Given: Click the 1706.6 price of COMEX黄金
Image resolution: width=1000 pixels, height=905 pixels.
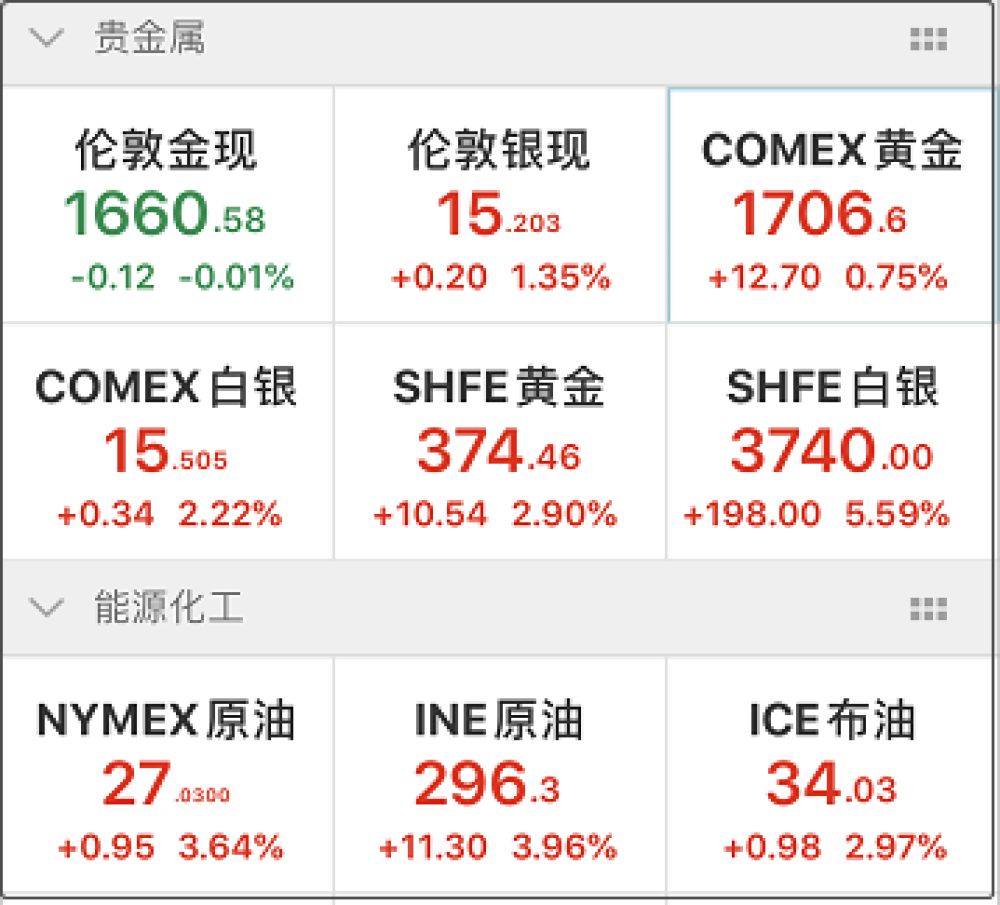Looking at the screenshot, I should [820, 214].
